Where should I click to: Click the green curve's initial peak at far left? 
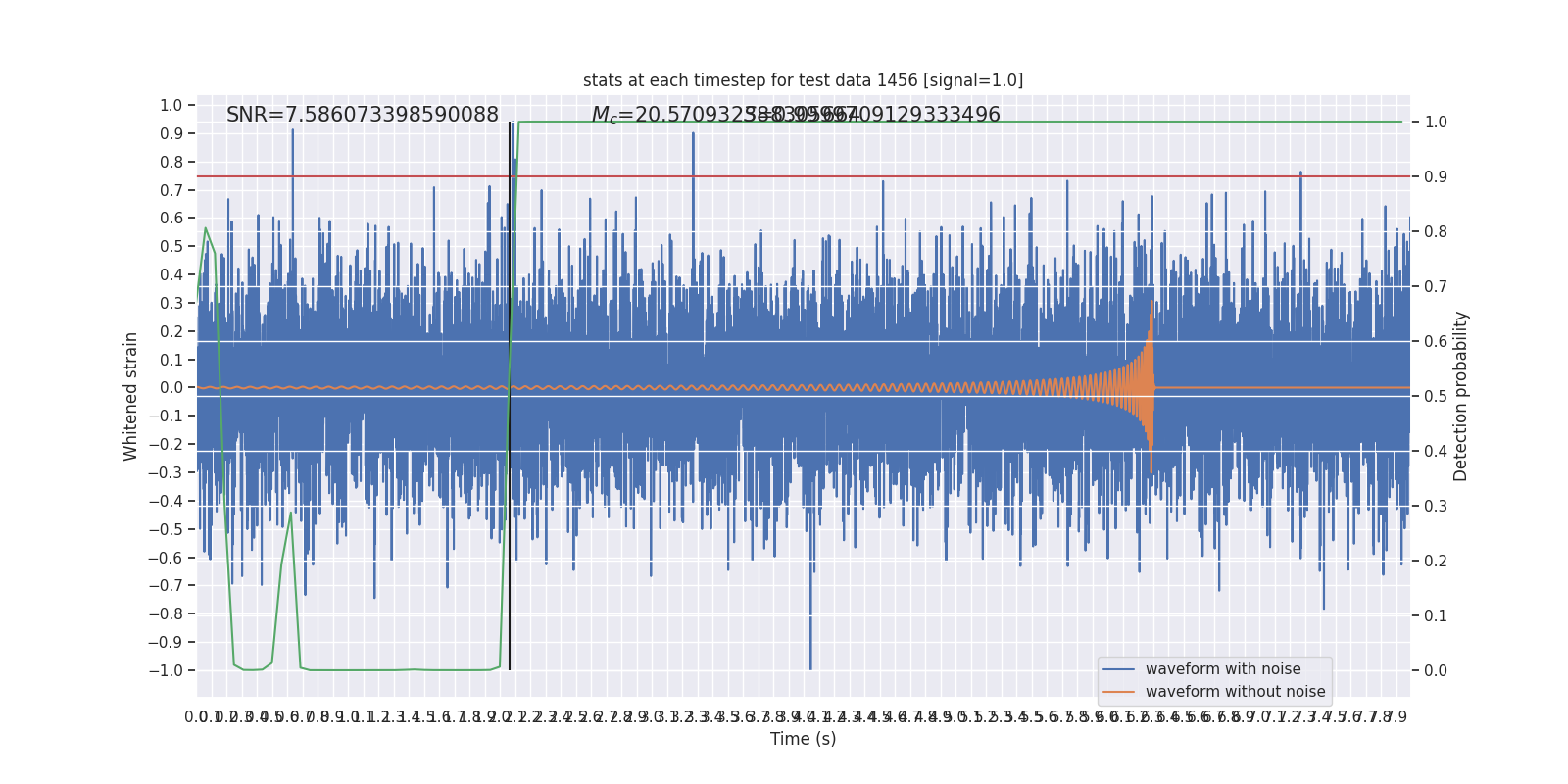click(205, 229)
